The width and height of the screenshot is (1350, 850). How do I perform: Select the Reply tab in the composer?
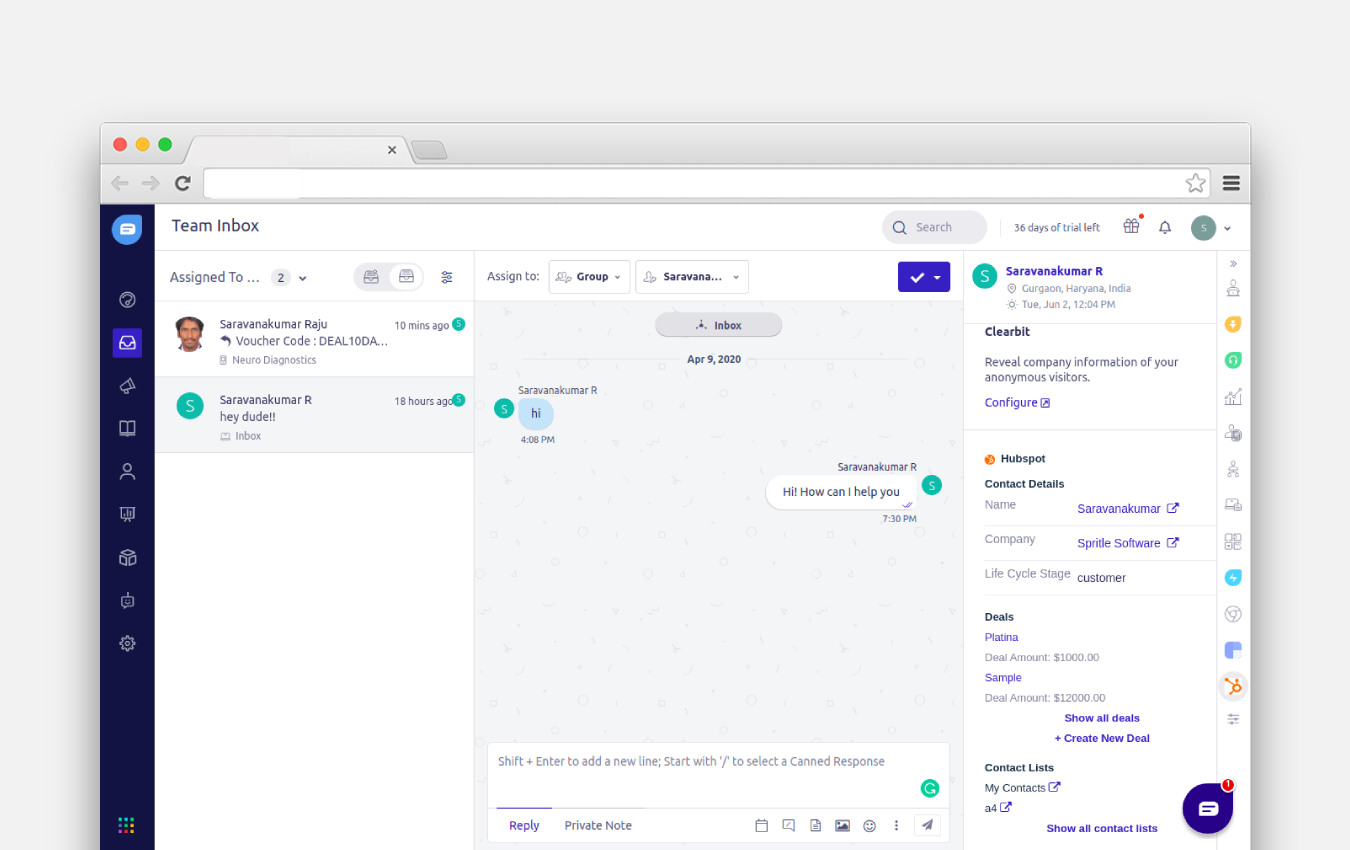524,825
